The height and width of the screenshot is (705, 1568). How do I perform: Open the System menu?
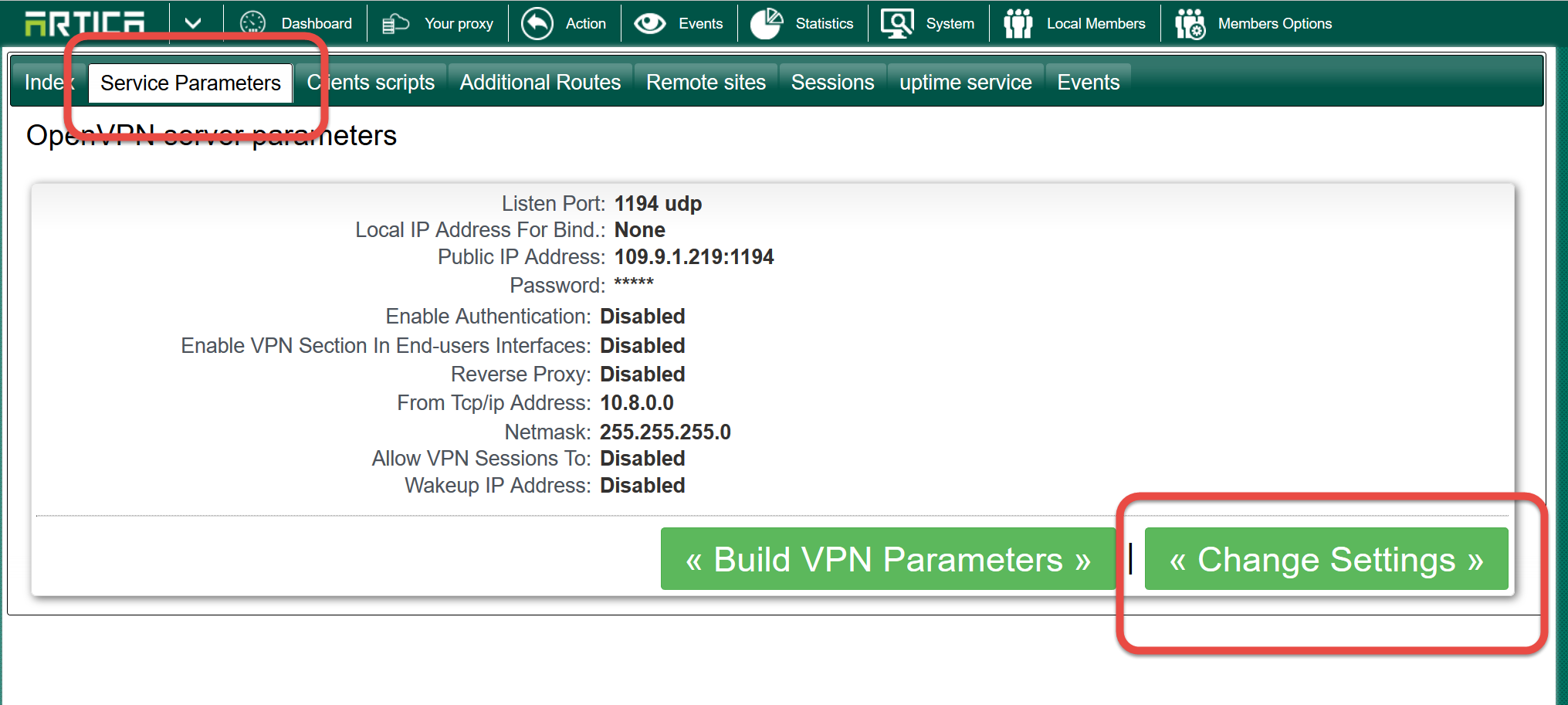(x=950, y=24)
